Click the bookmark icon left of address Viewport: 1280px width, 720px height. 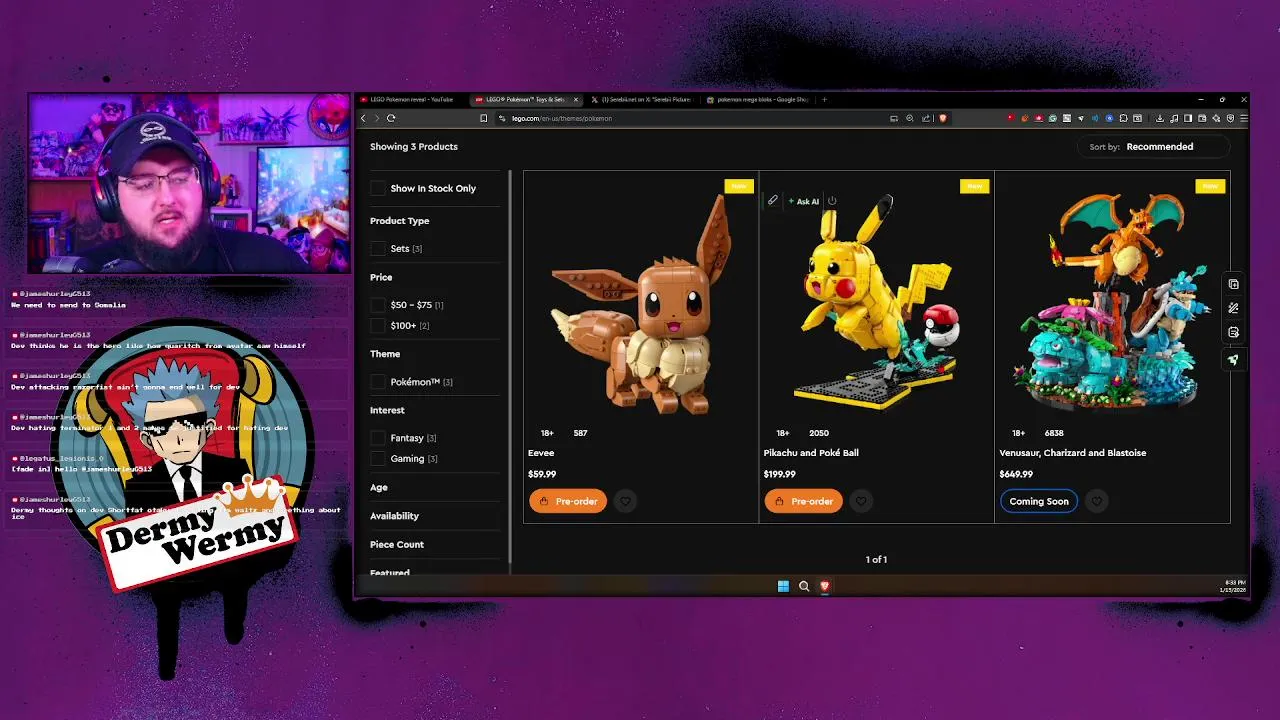point(483,118)
